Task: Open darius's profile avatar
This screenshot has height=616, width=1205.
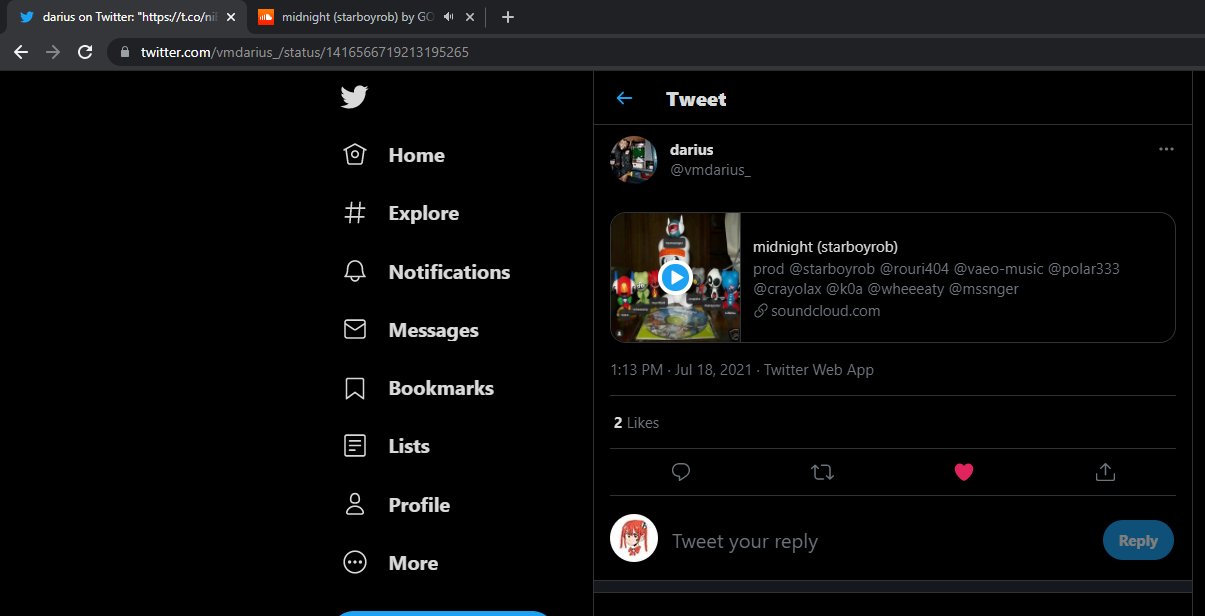Action: pos(633,159)
